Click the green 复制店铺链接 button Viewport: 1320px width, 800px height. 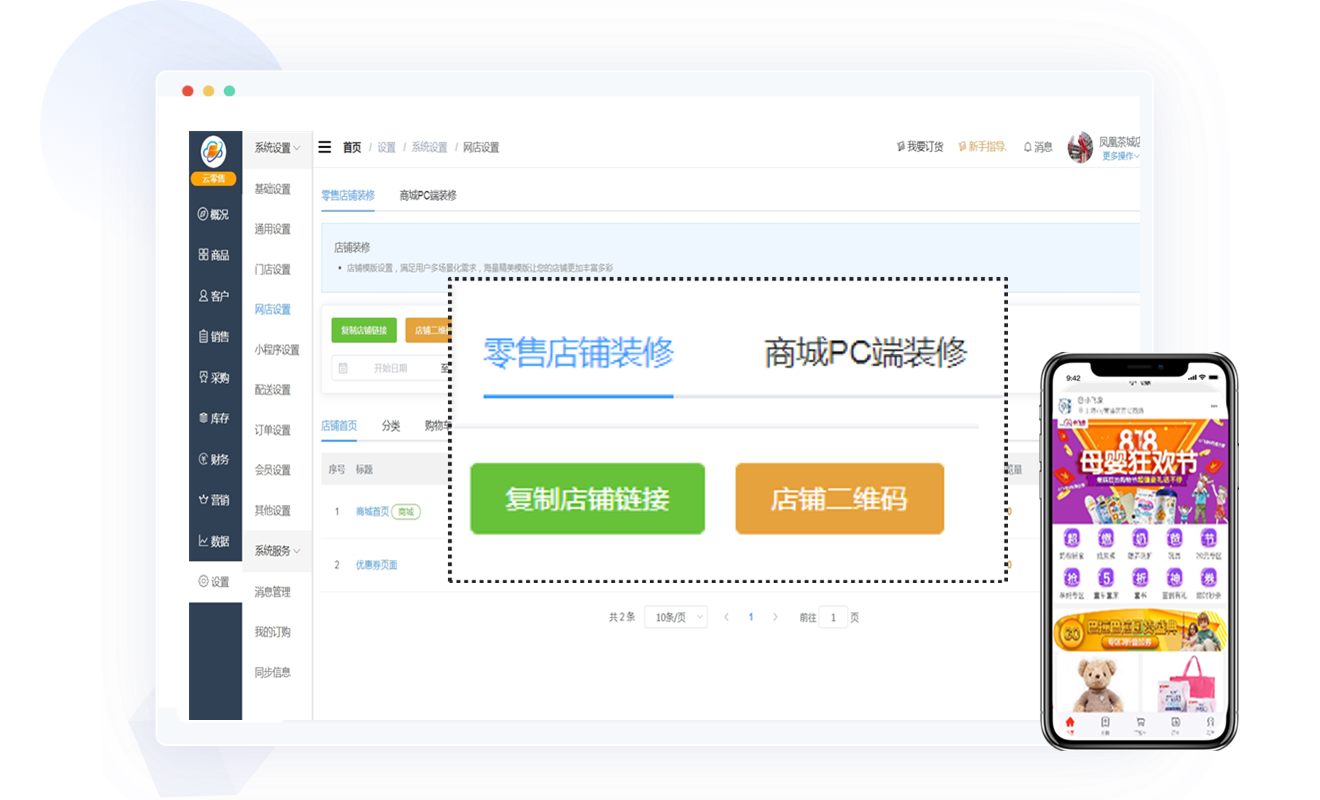(364, 330)
